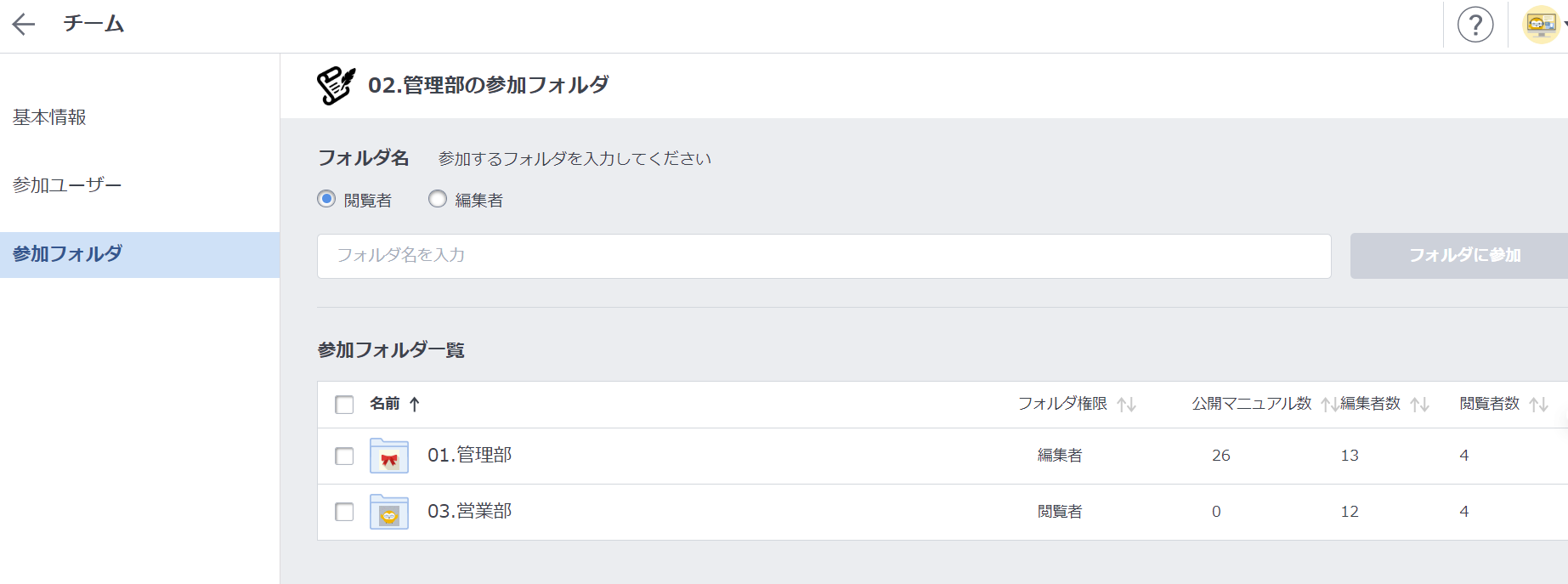Sort by 名前 ascending arrow
The image size is (1568, 584).
[x=415, y=405]
